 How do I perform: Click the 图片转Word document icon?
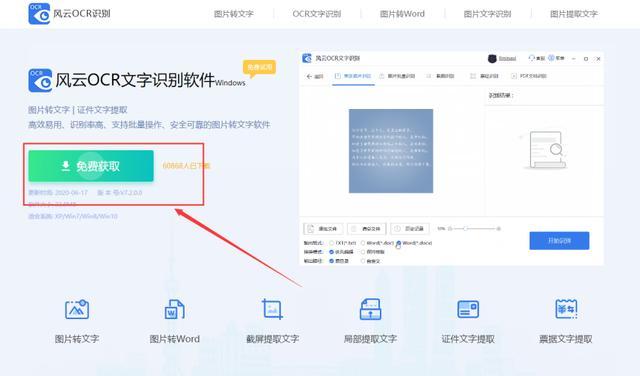174,309
